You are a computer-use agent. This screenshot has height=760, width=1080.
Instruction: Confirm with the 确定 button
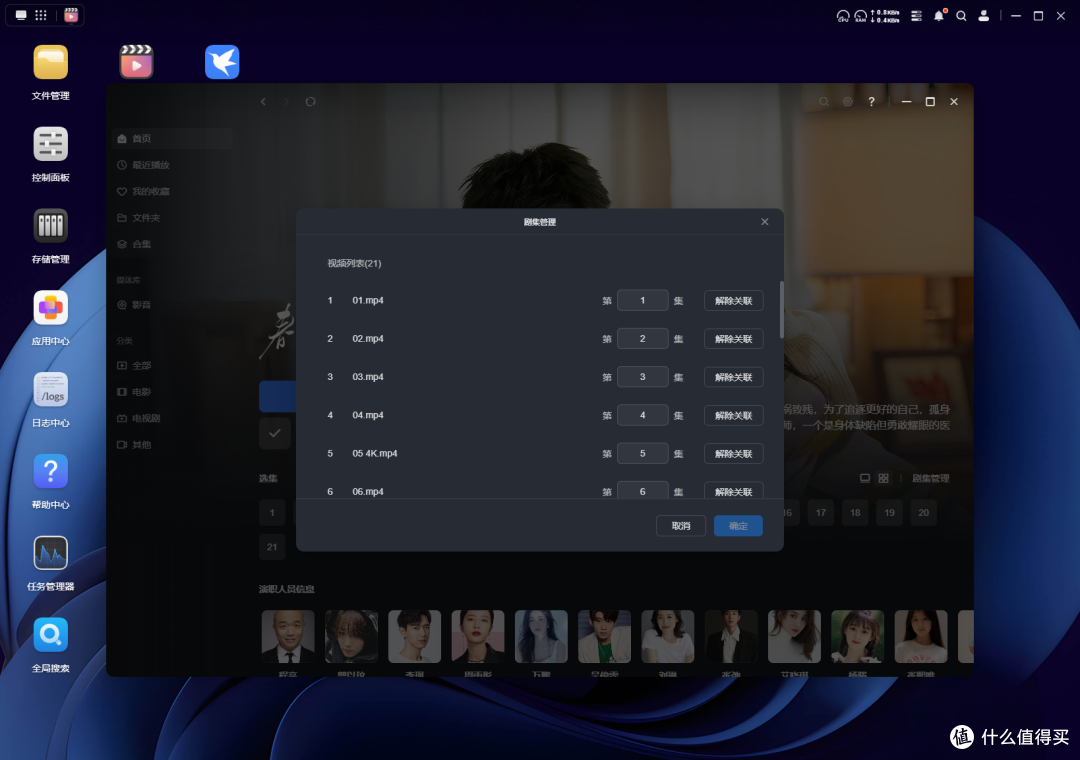(x=738, y=526)
